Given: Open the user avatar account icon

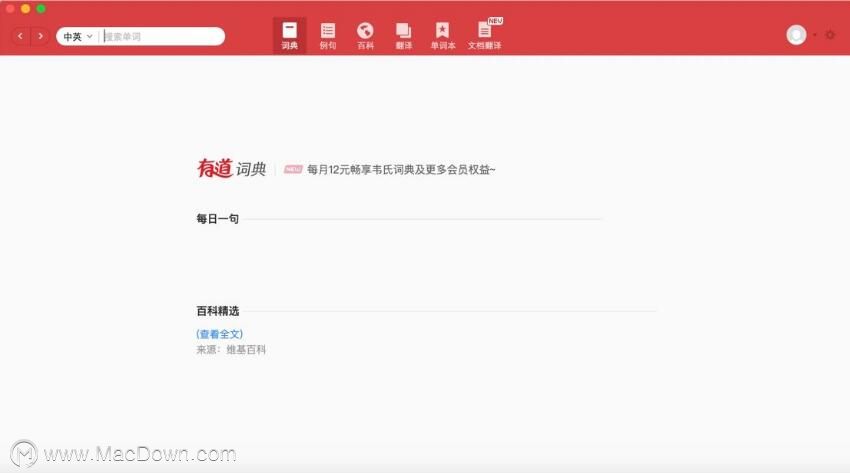Looking at the screenshot, I should coord(796,35).
